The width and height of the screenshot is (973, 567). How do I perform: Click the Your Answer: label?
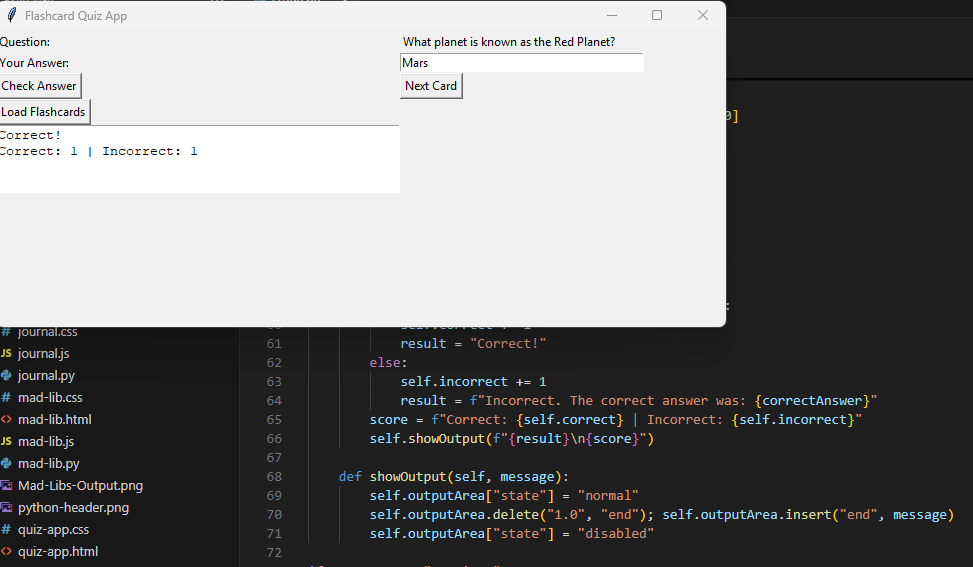pyautogui.click(x=35, y=63)
